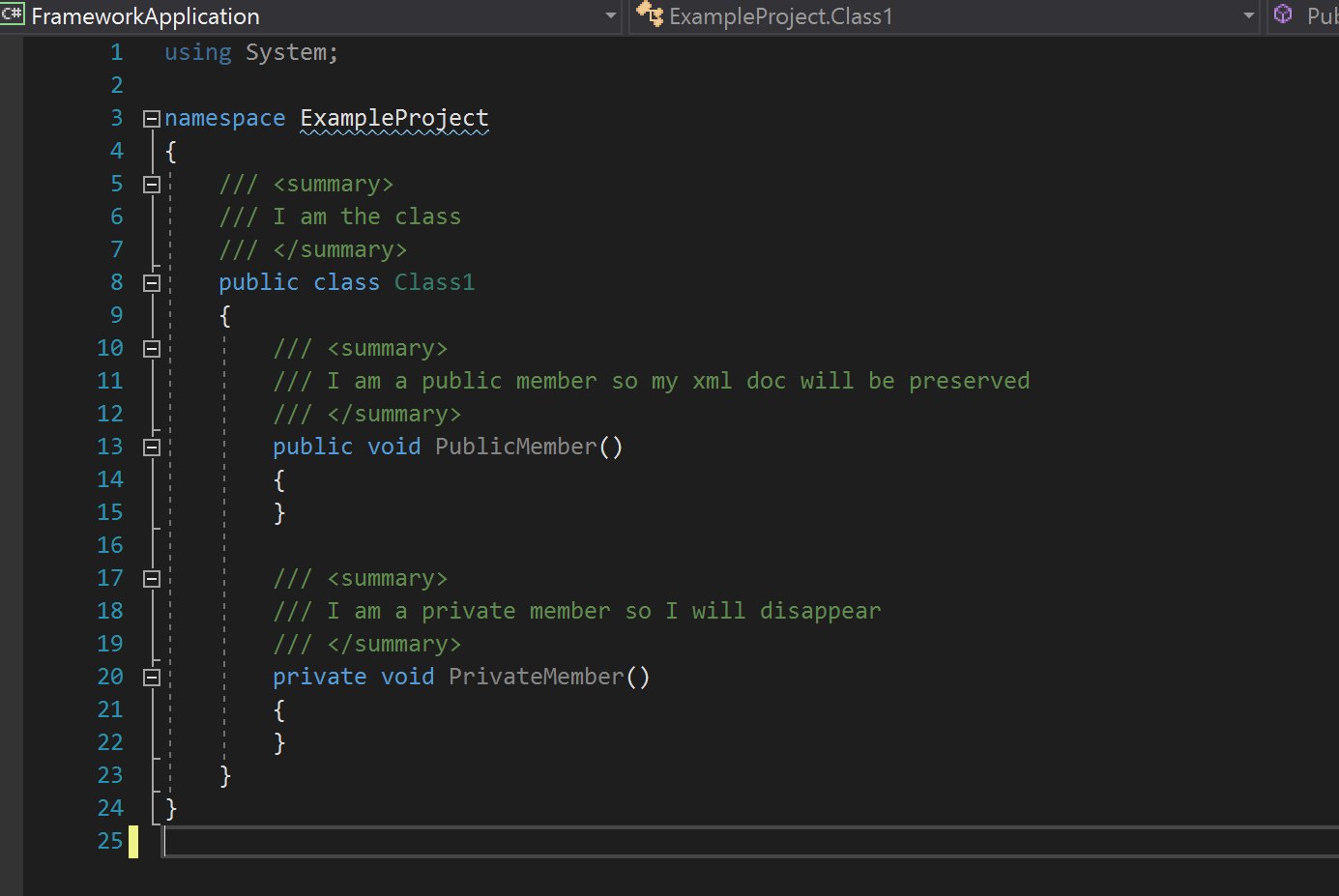The width and height of the screenshot is (1339, 896).
Task: Click line number 2 in the margin
Action: point(117,85)
